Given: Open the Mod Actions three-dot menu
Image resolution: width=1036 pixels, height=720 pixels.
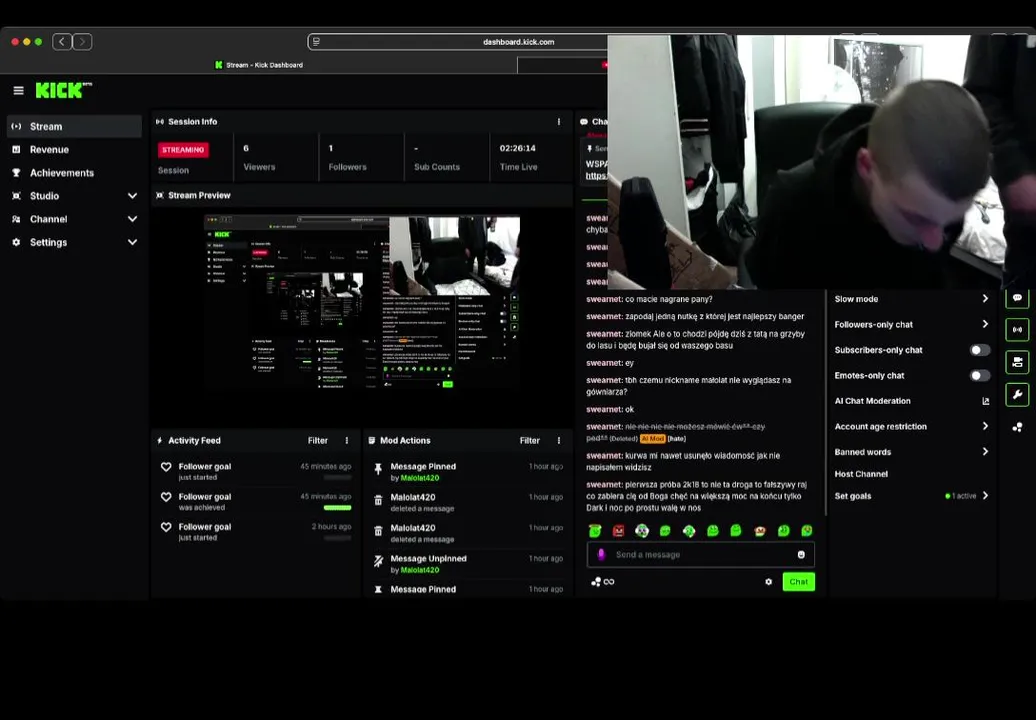Looking at the screenshot, I should 559,441.
